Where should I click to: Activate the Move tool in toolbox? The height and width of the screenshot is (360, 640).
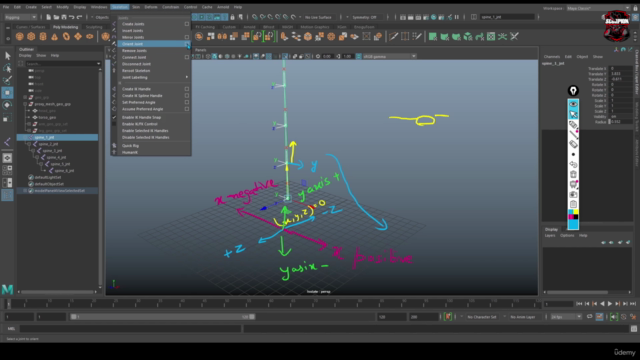pyautogui.click(x=7, y=93)
